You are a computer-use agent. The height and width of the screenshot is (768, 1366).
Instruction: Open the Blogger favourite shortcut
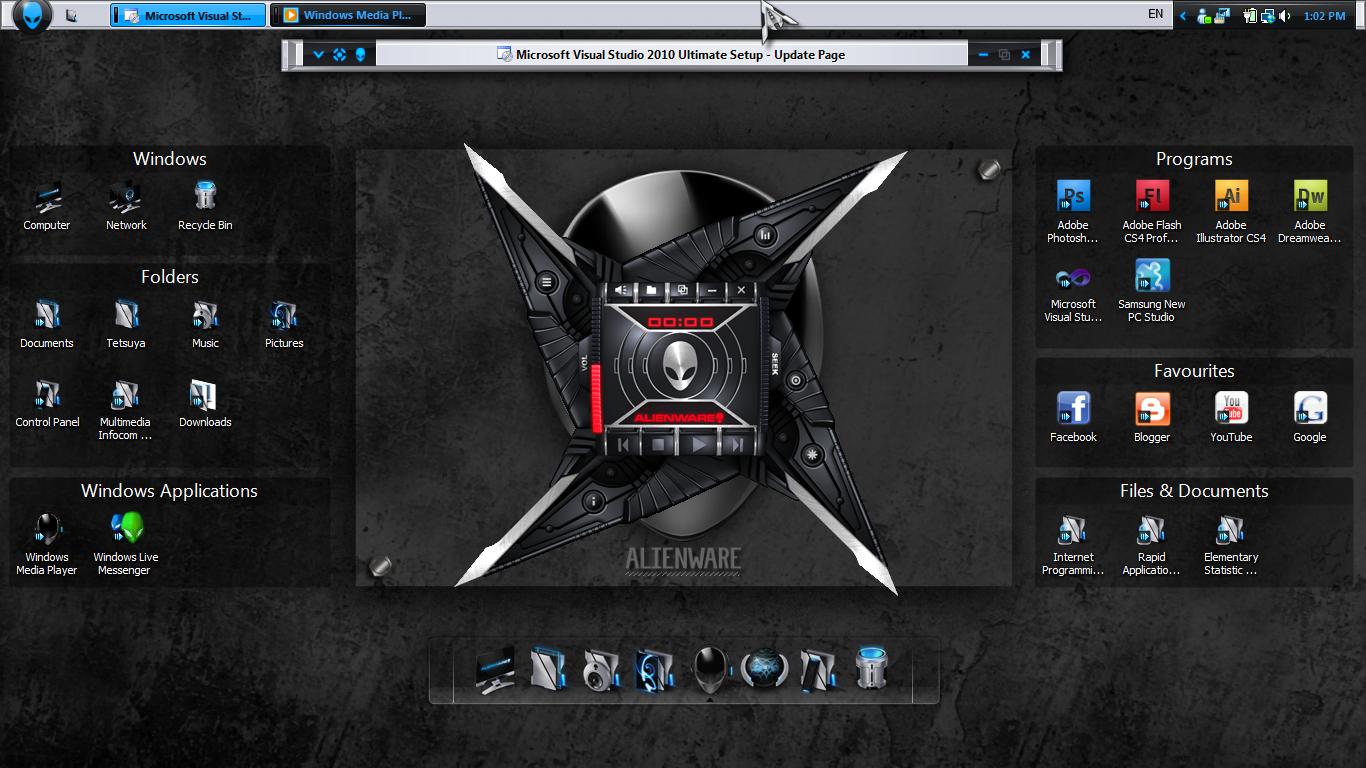point(1152,418)
